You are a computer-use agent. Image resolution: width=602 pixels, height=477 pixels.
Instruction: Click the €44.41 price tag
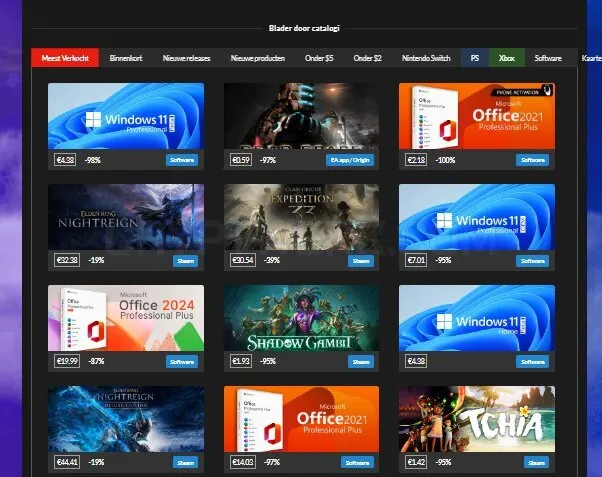coord(67,462)
